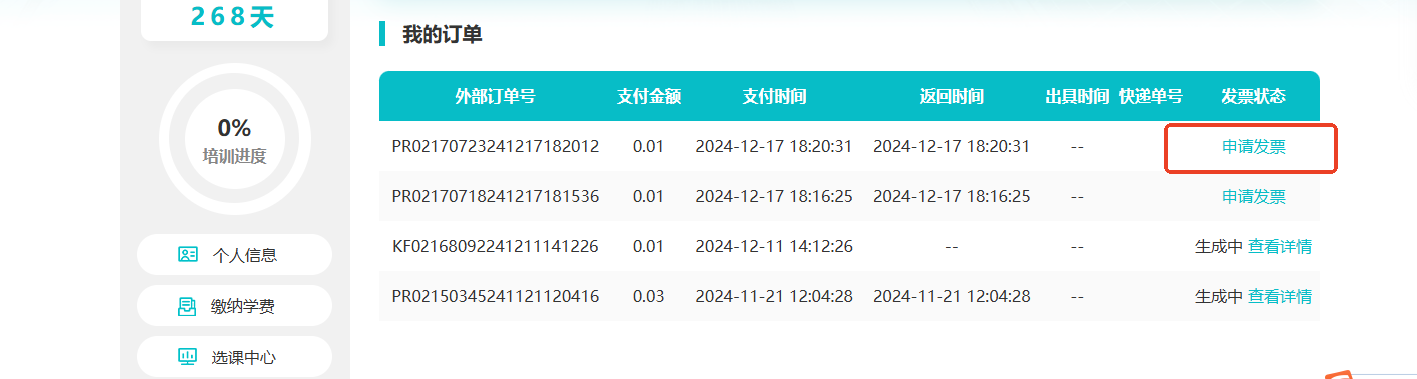
Task: Click the 缴纳学费 payment icon
Action: (187, 306)
